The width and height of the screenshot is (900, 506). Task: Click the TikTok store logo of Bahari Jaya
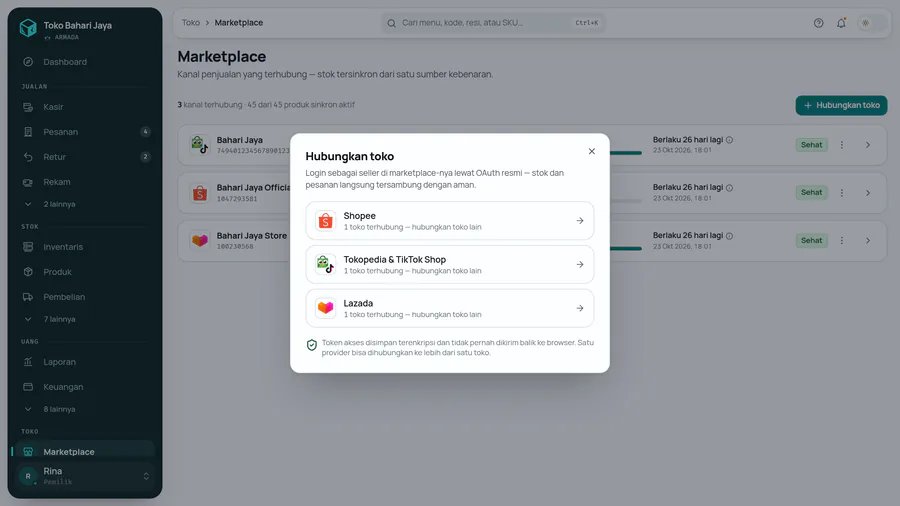[200, 145]
